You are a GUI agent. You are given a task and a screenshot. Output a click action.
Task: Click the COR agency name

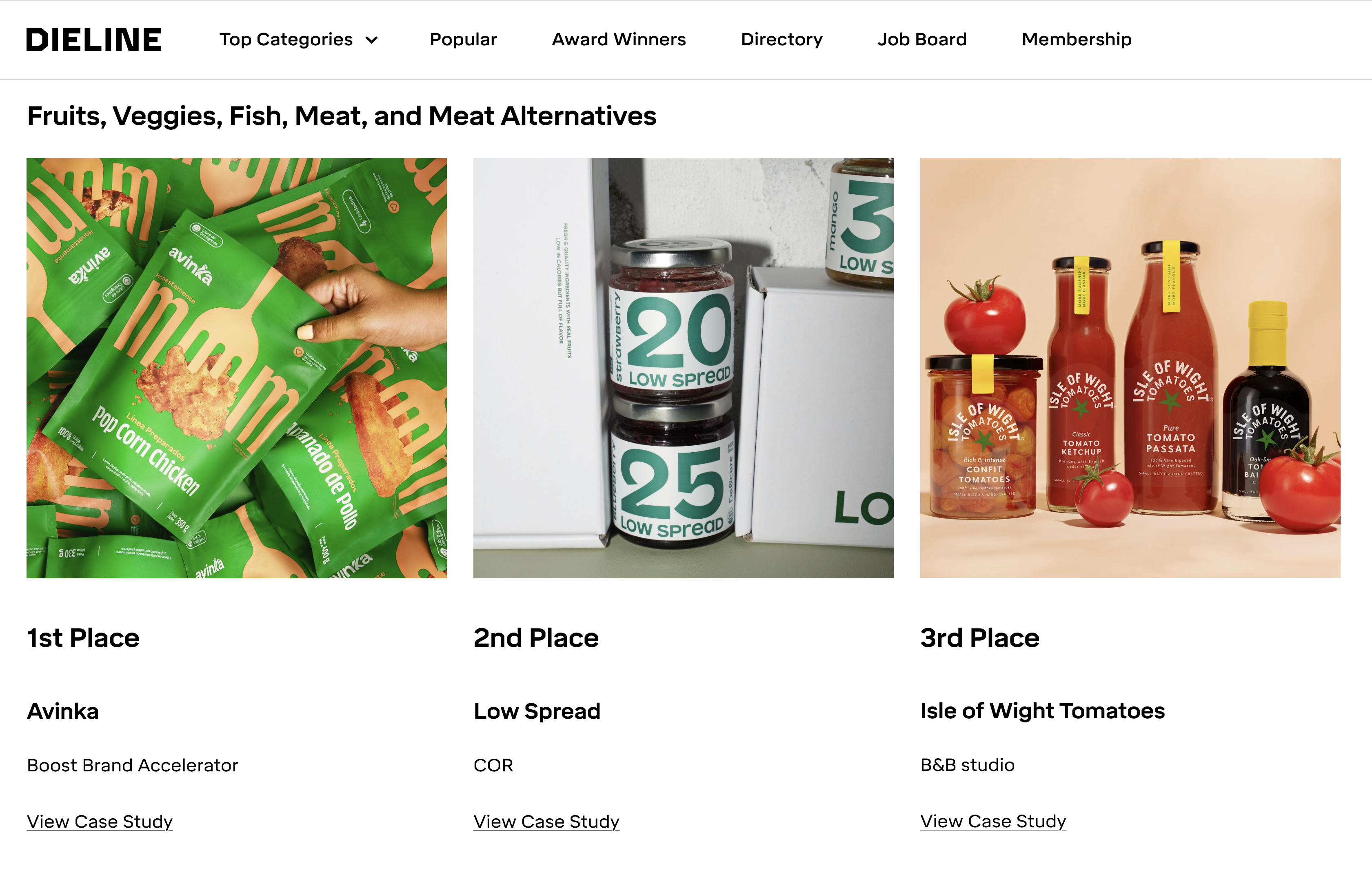(x=493, y=765)
